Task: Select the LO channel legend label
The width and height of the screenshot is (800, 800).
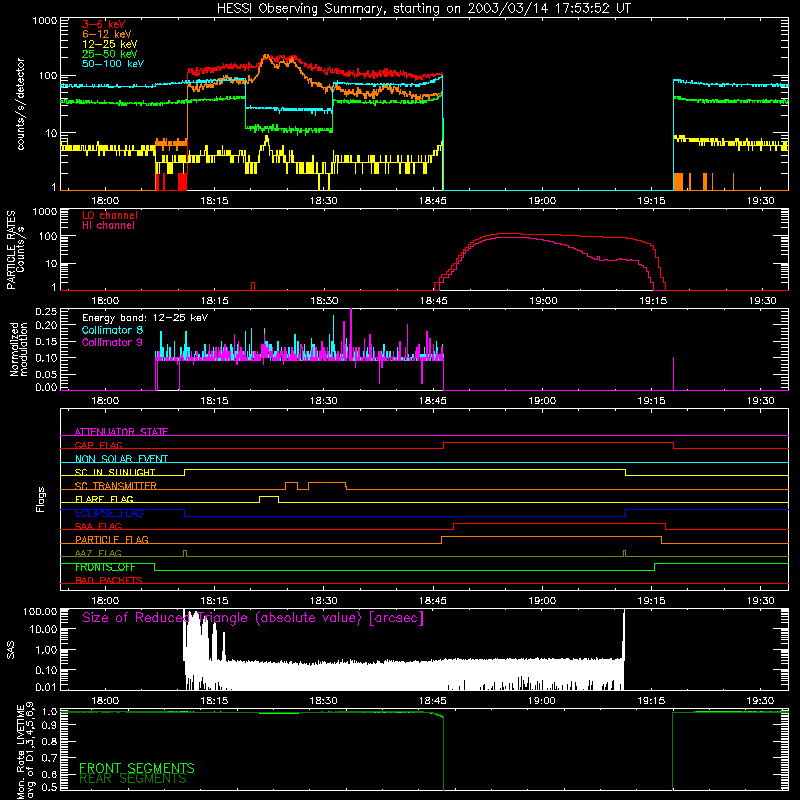Action: pos(110,215)
